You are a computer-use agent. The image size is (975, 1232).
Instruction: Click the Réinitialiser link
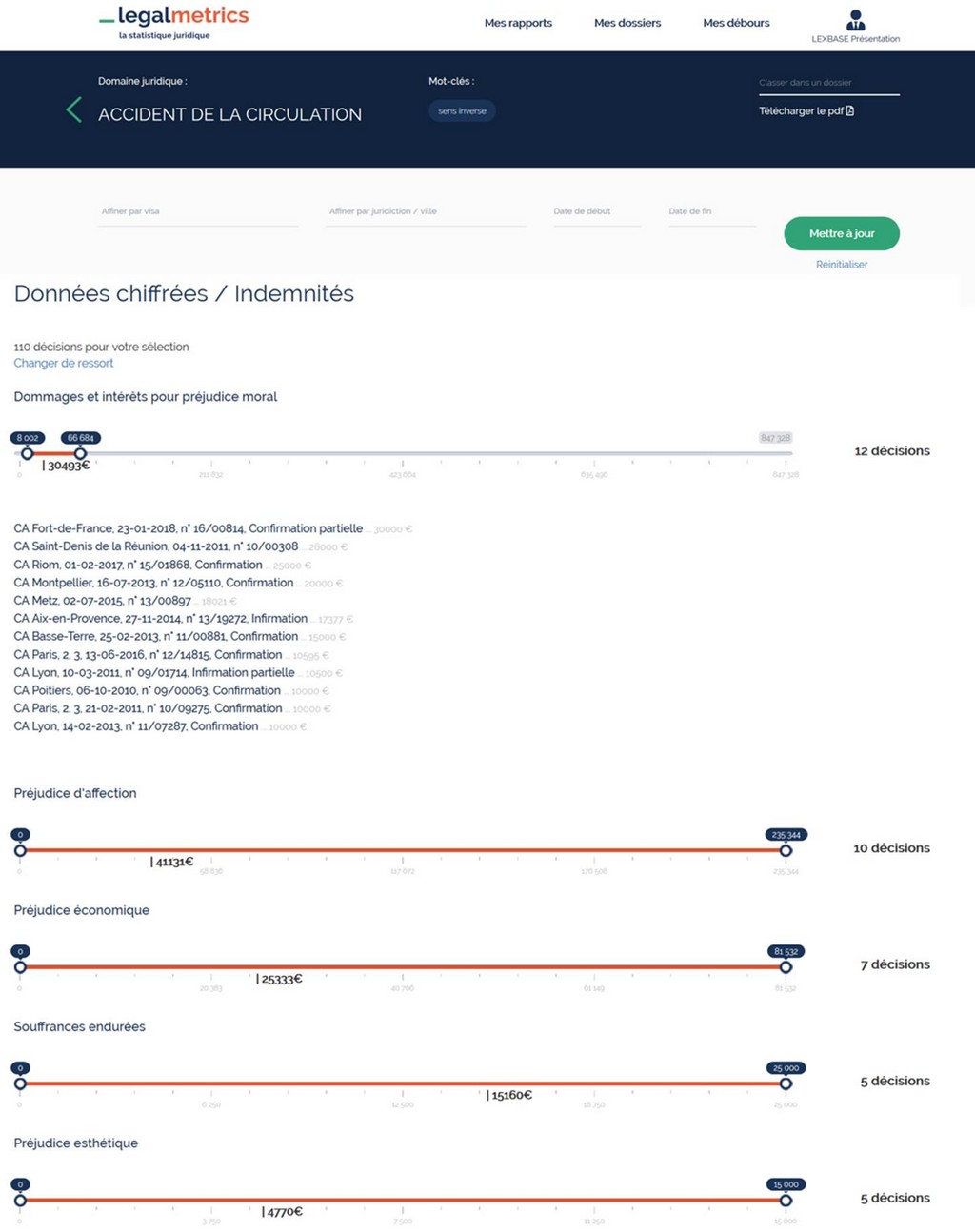click(x=842, y=265)
